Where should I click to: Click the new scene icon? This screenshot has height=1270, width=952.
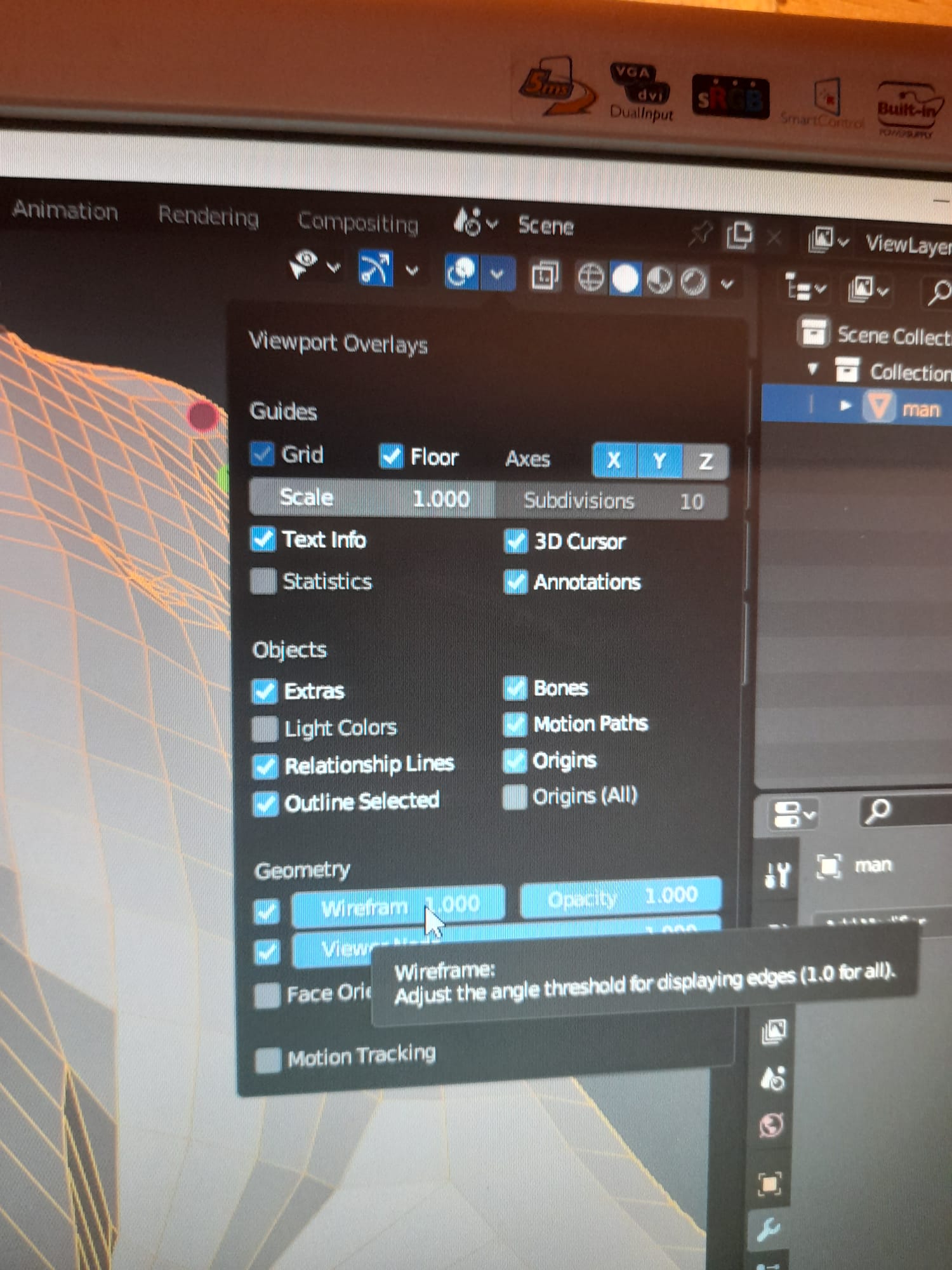tap(739, 236)
